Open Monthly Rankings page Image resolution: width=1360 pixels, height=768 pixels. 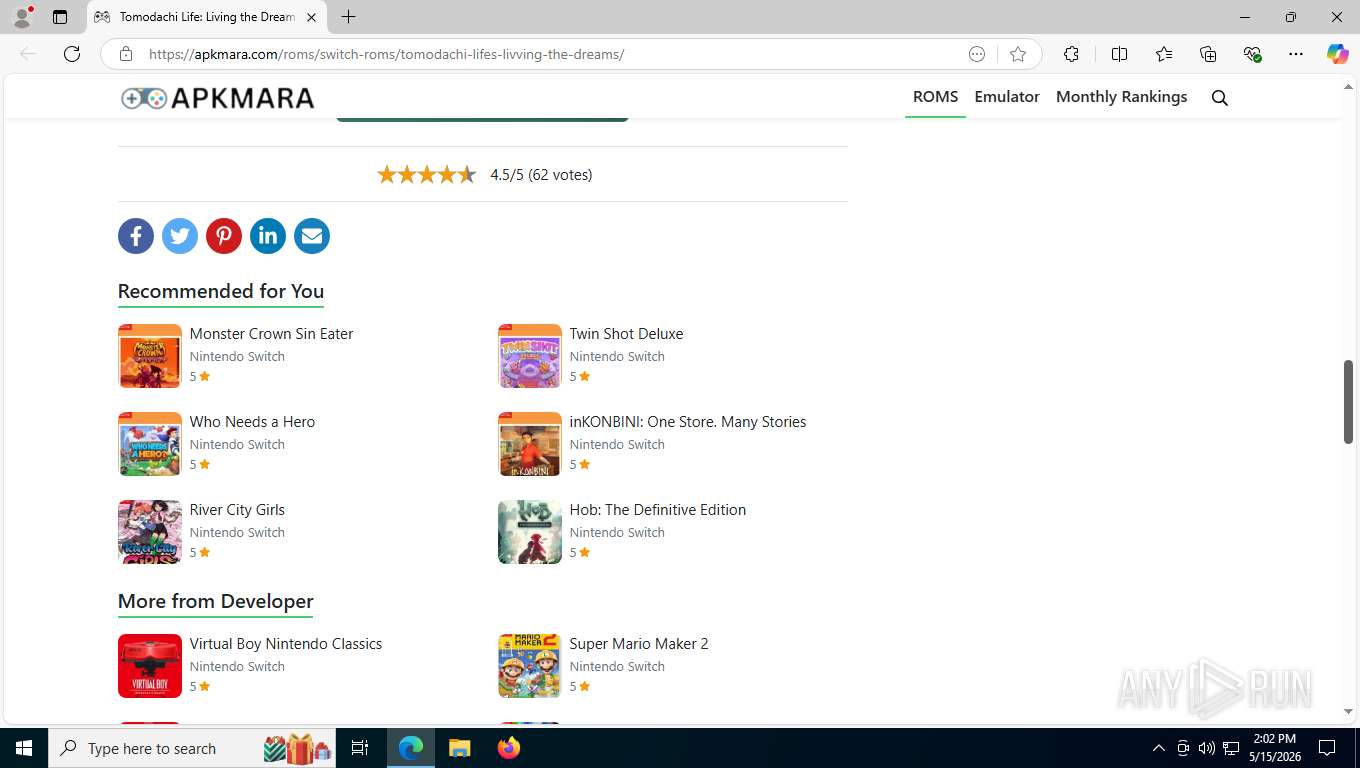tap(1121, 97)
